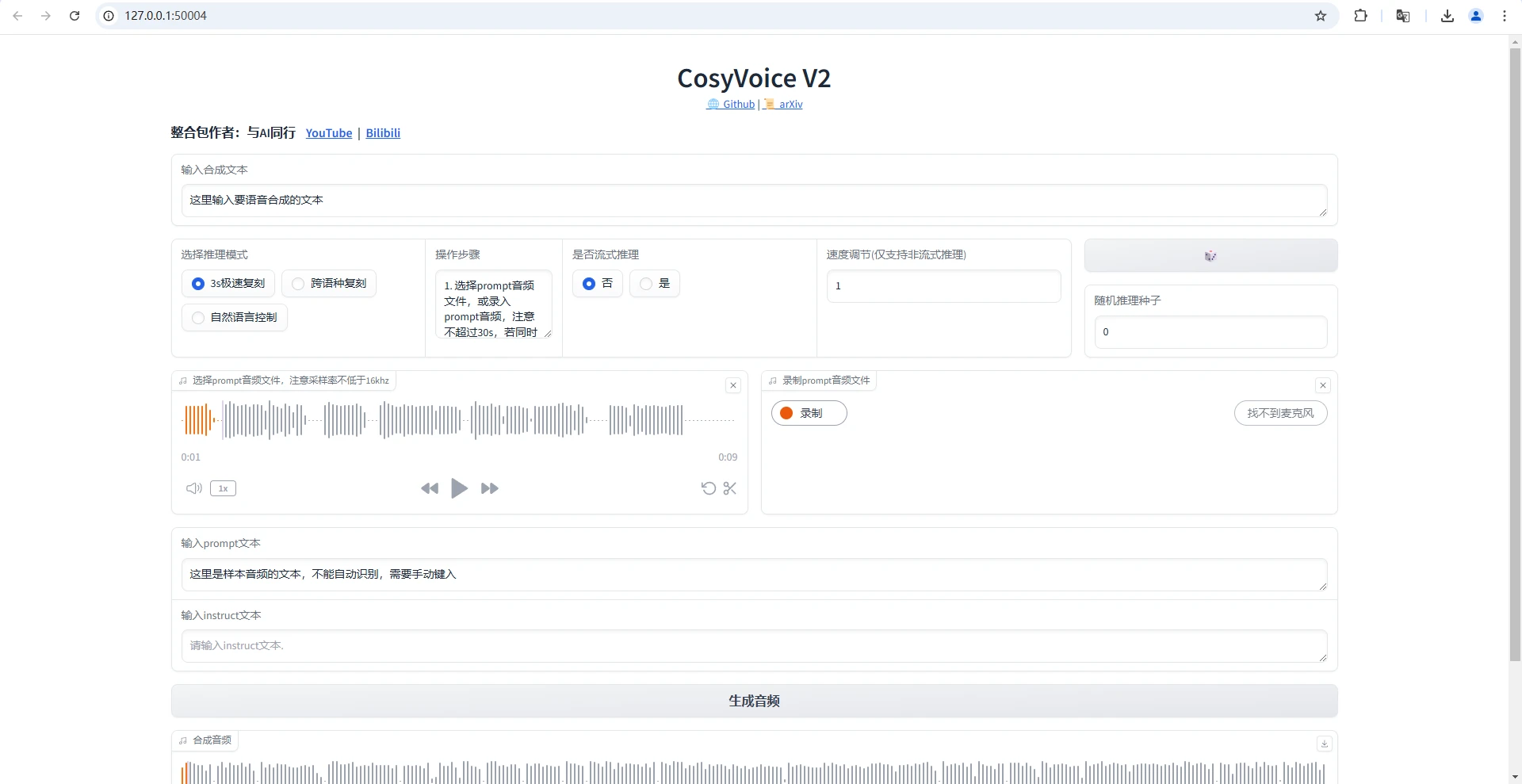
Task: Click on the prompt audio waveform
Action: [460, 420]
